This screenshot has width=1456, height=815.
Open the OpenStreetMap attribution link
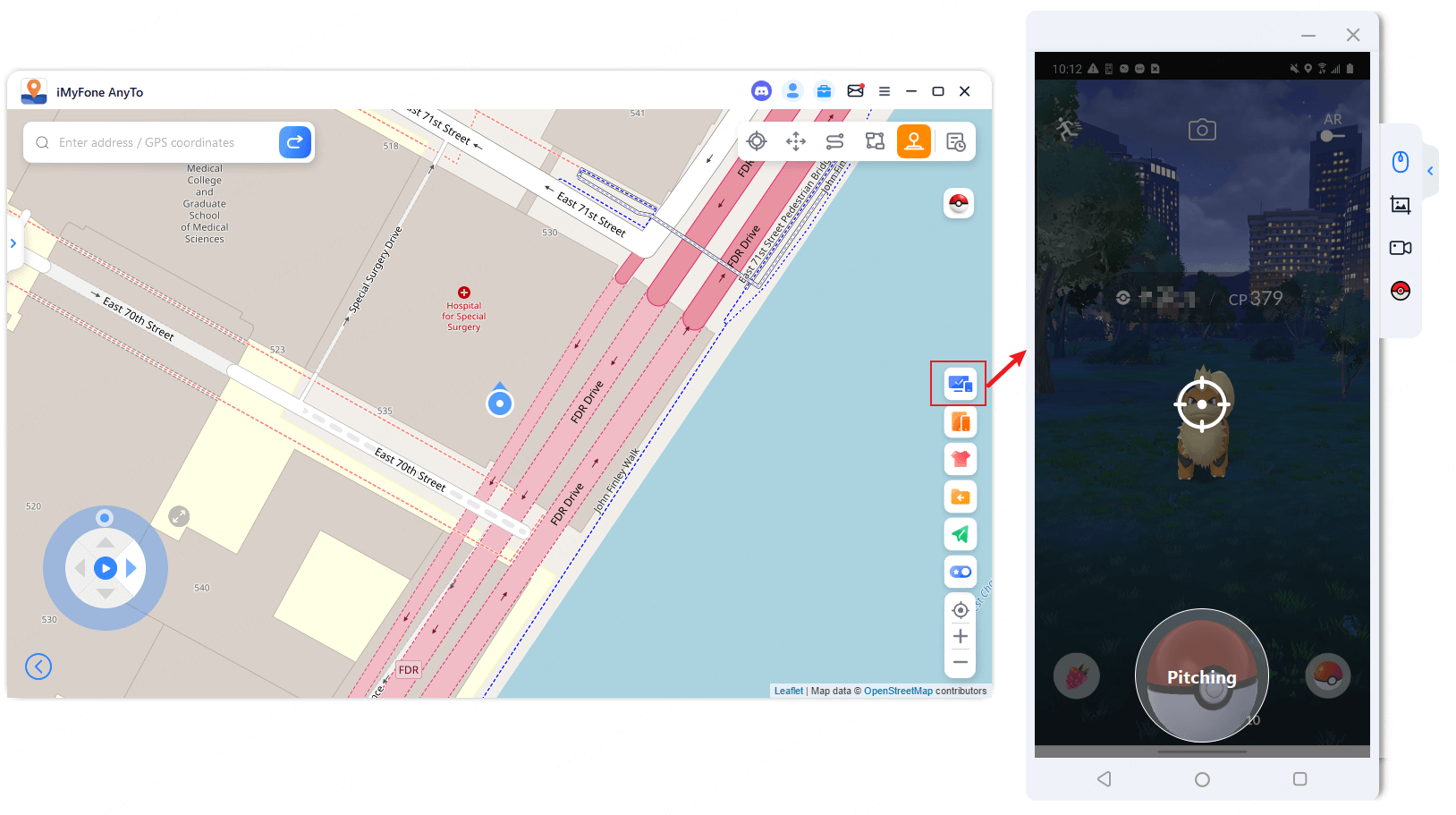pyautogui.click(x=897, y=691)
